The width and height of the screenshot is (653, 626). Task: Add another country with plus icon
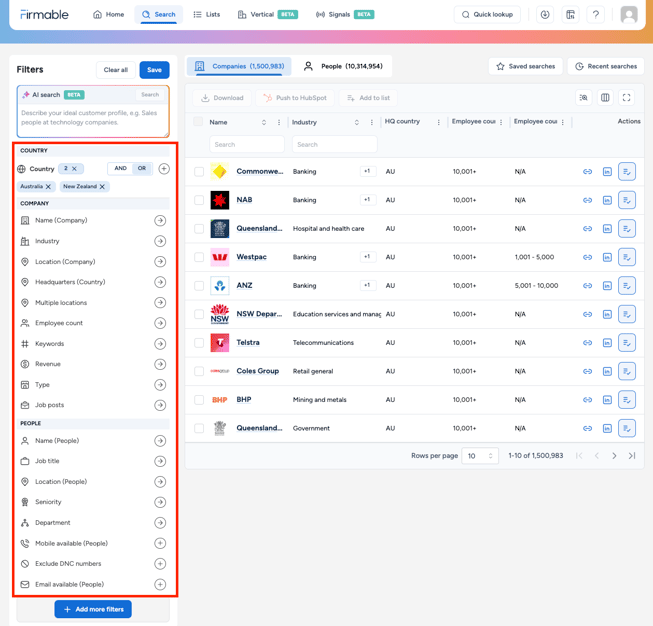click(x=164, y=169)
